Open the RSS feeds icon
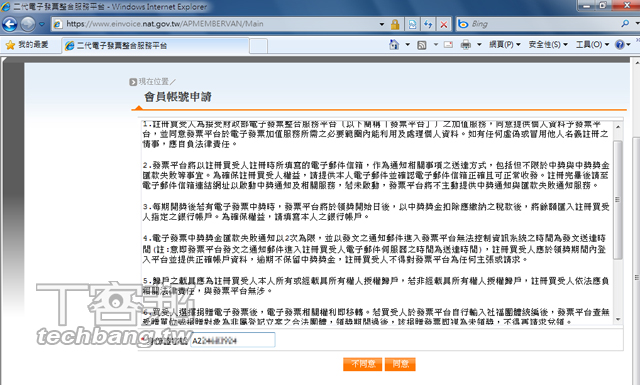 click(422, 45)
